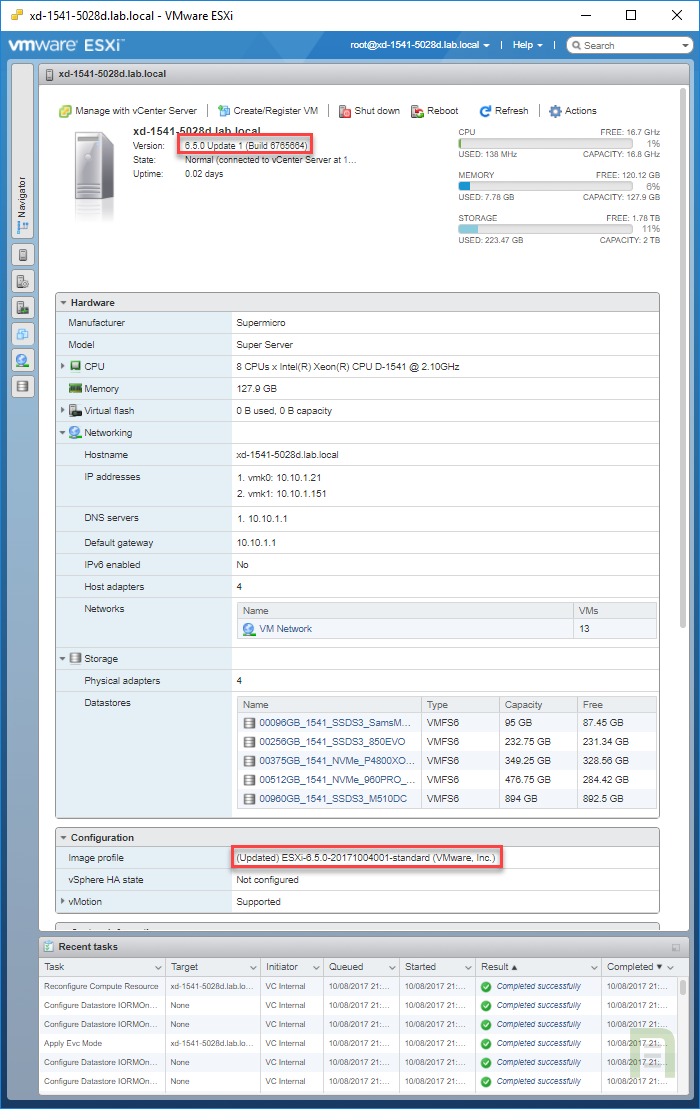The width and height of the screenshot is (700, 1109).
Task: Collapse the Hardware section
Action: point(64,303)
